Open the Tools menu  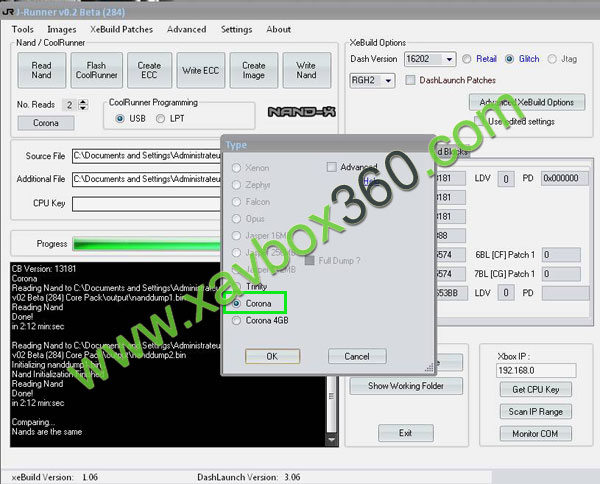click(23, 29)
